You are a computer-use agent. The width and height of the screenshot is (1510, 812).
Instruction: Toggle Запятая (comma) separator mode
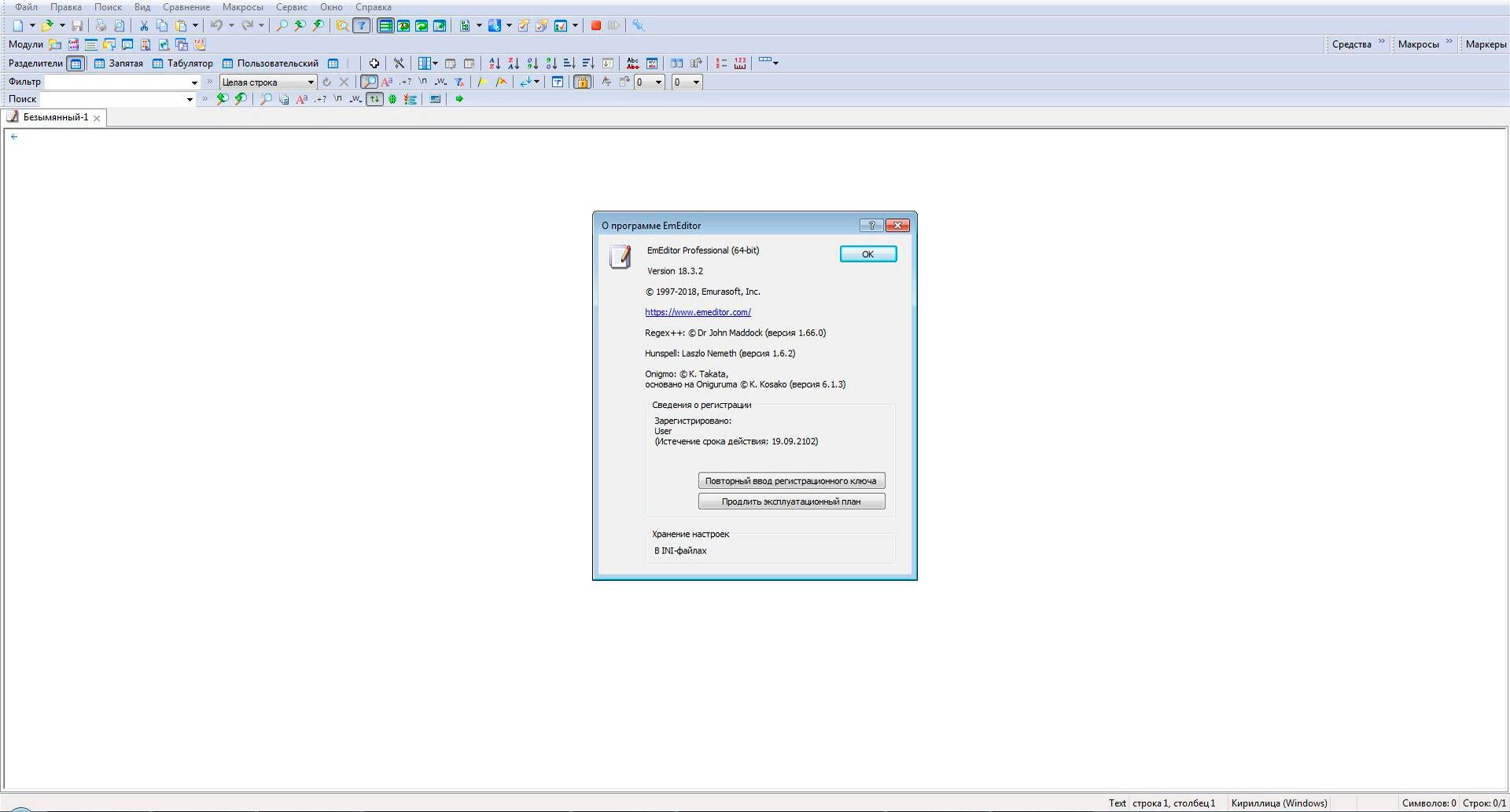tap(118, 63)
